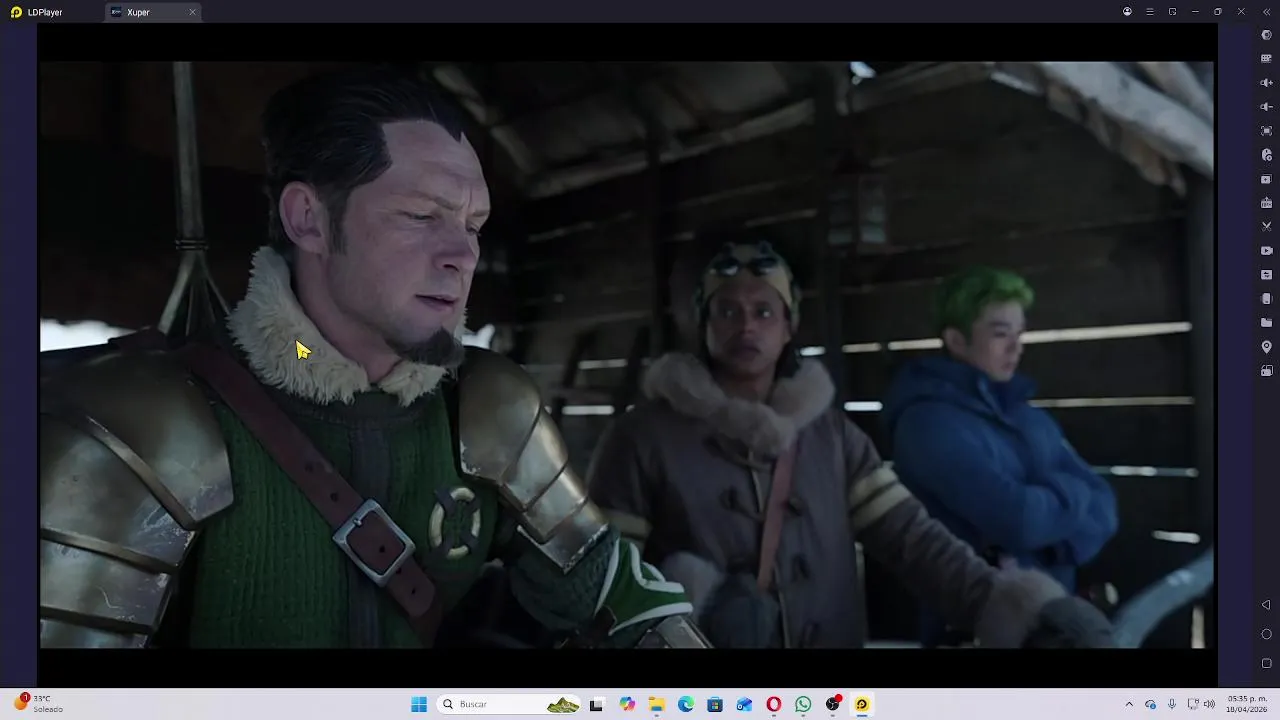This screenshot has width=1280, height=720.
Task: Click the last sidebar multi-window icon
Action: tap(1266, 371)
